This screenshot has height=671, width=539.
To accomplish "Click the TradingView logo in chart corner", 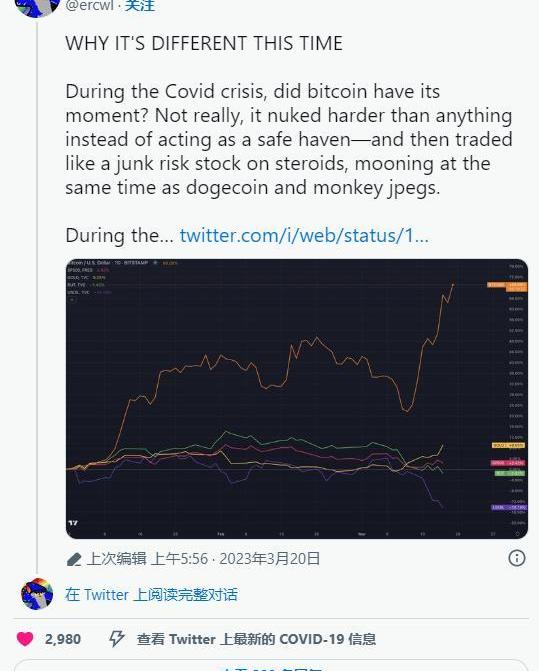I will tap(73, 523).
